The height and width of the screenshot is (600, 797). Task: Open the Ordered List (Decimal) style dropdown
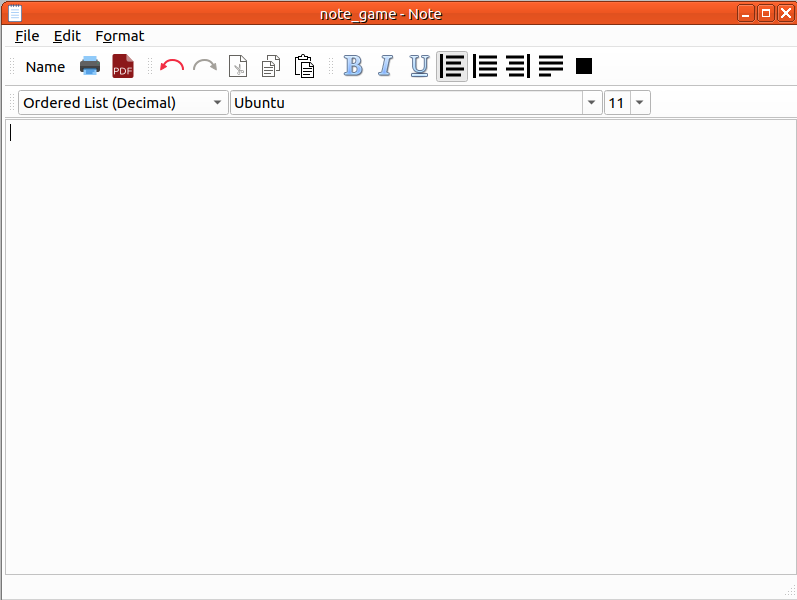click(123, 103)
